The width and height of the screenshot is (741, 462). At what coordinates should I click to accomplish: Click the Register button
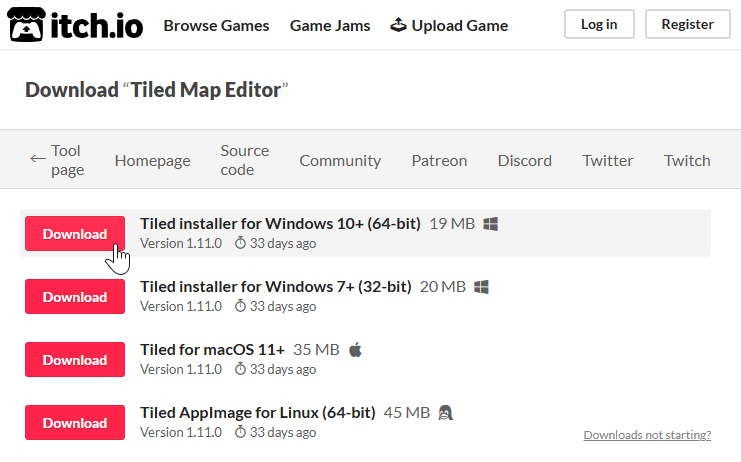click(688, 24)
